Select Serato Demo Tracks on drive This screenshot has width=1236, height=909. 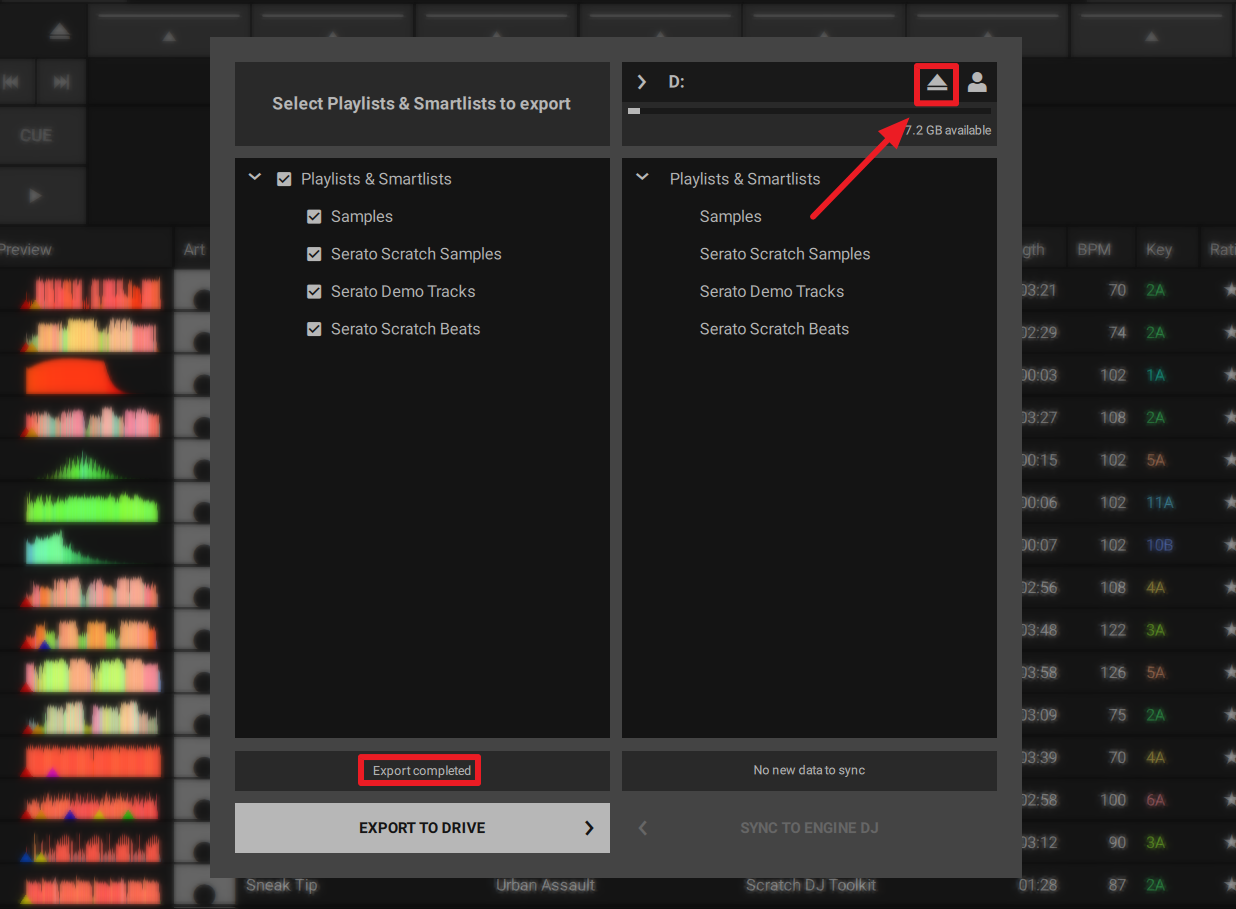point(772,291)
